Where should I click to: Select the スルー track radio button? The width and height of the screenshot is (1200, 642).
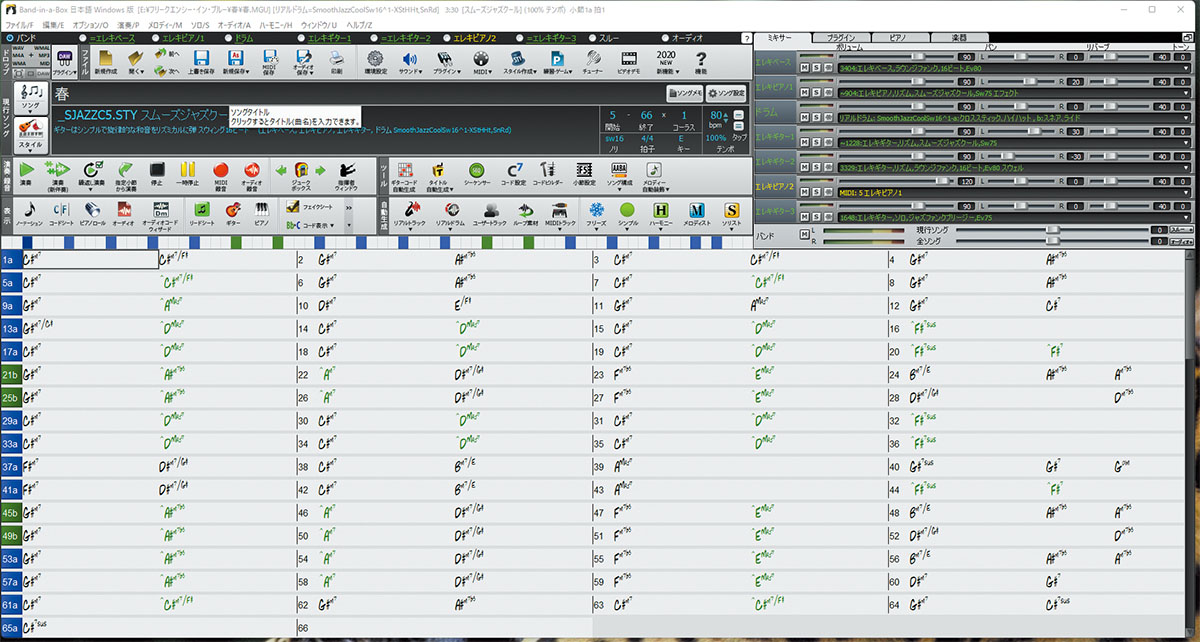coord(590,37)
